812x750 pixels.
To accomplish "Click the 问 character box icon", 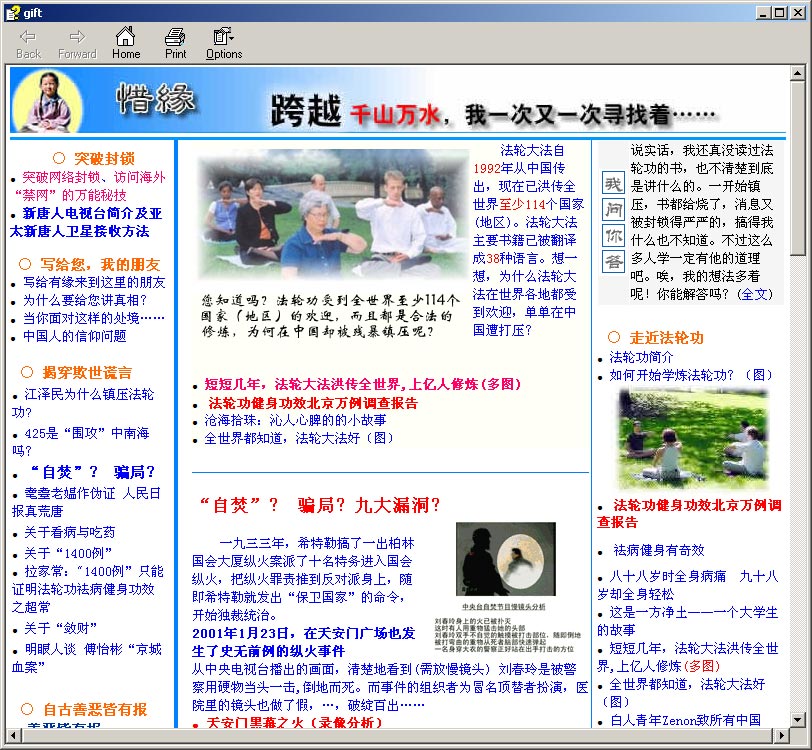I will click(x=612, y=210).
